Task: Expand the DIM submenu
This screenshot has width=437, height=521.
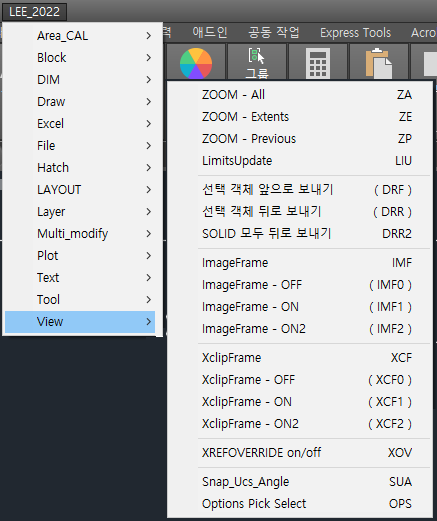Action: pyautogui.click(x=80, y=80)
